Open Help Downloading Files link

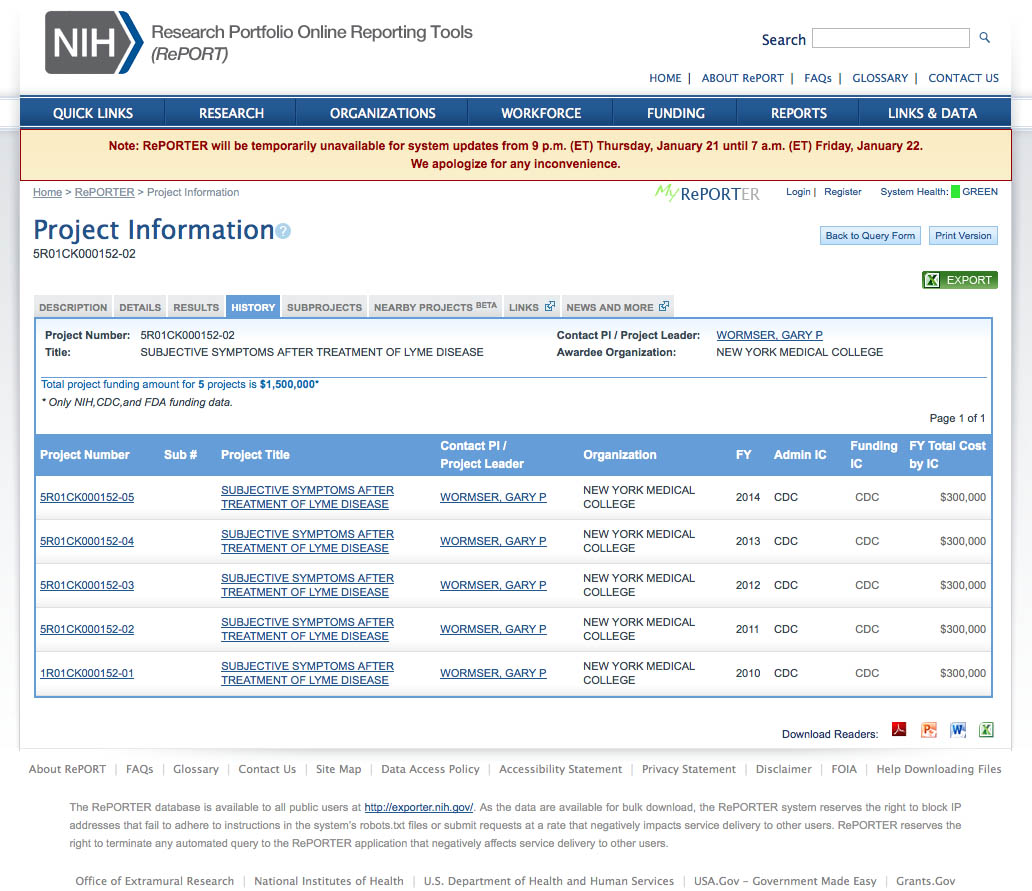click(939, 769)
